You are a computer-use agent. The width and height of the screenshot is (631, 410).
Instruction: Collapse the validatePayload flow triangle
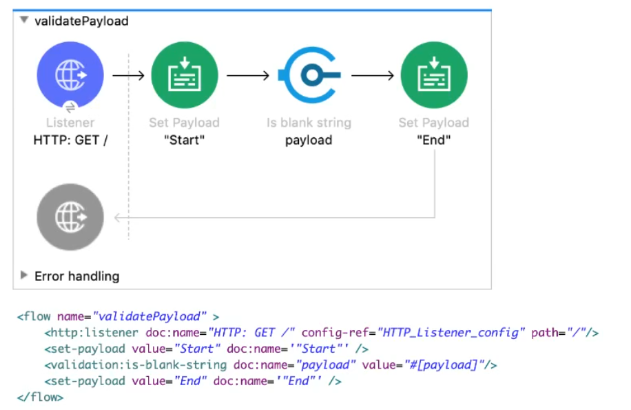coord(24,21)
